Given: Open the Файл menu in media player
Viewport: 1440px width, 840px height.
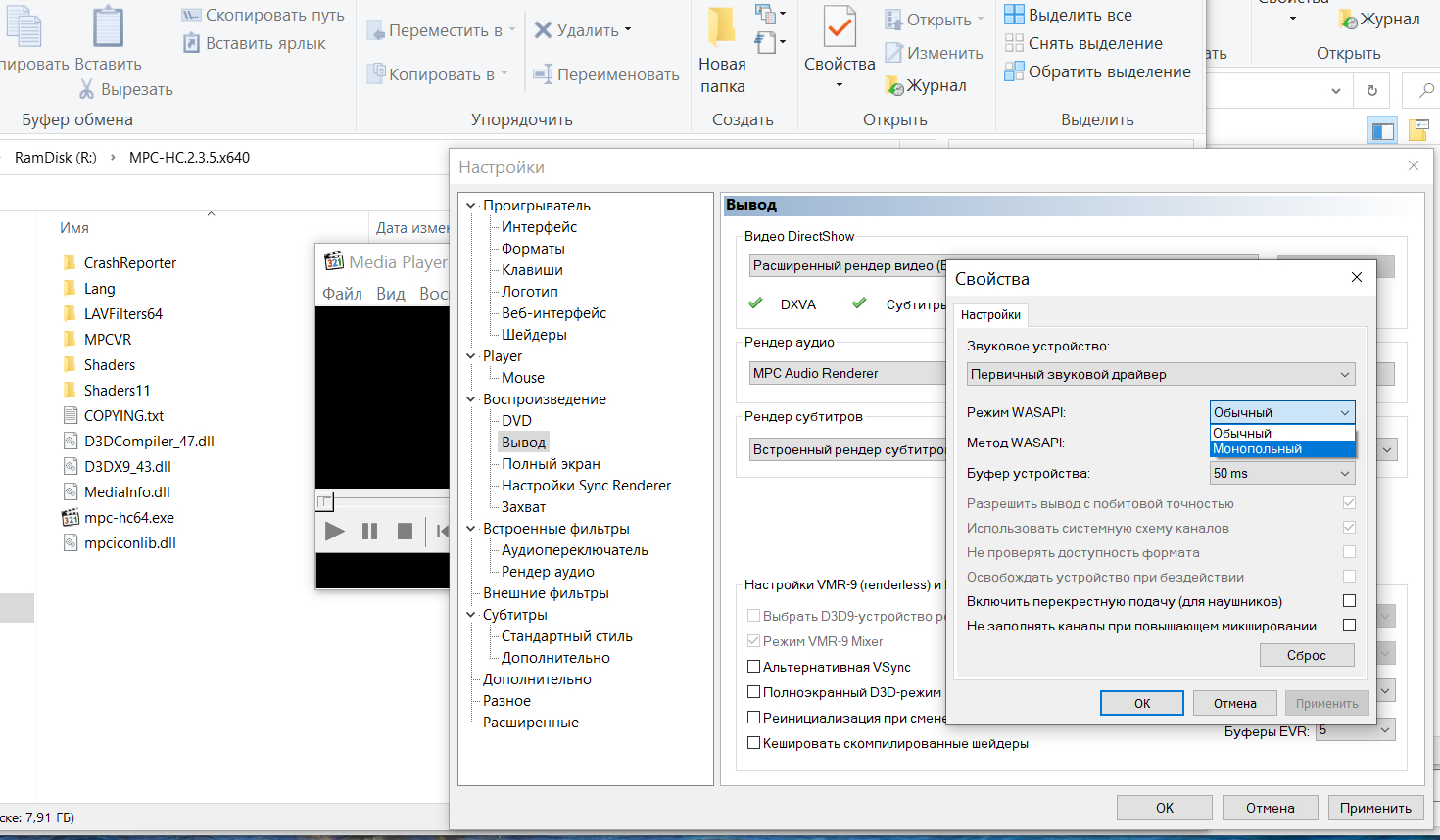Looking at the screenshot, I should coord(342,294).
